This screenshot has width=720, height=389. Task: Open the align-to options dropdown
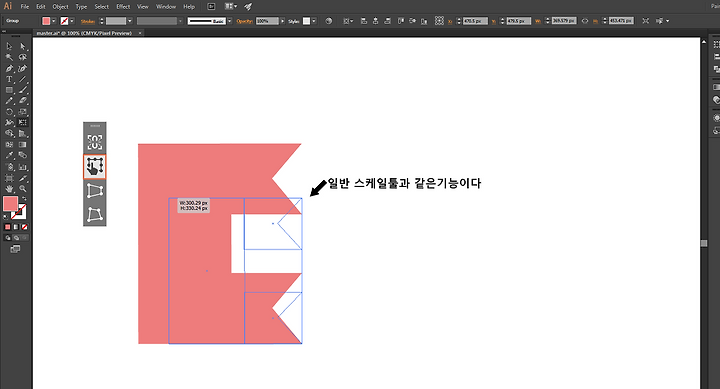[348, 21]
